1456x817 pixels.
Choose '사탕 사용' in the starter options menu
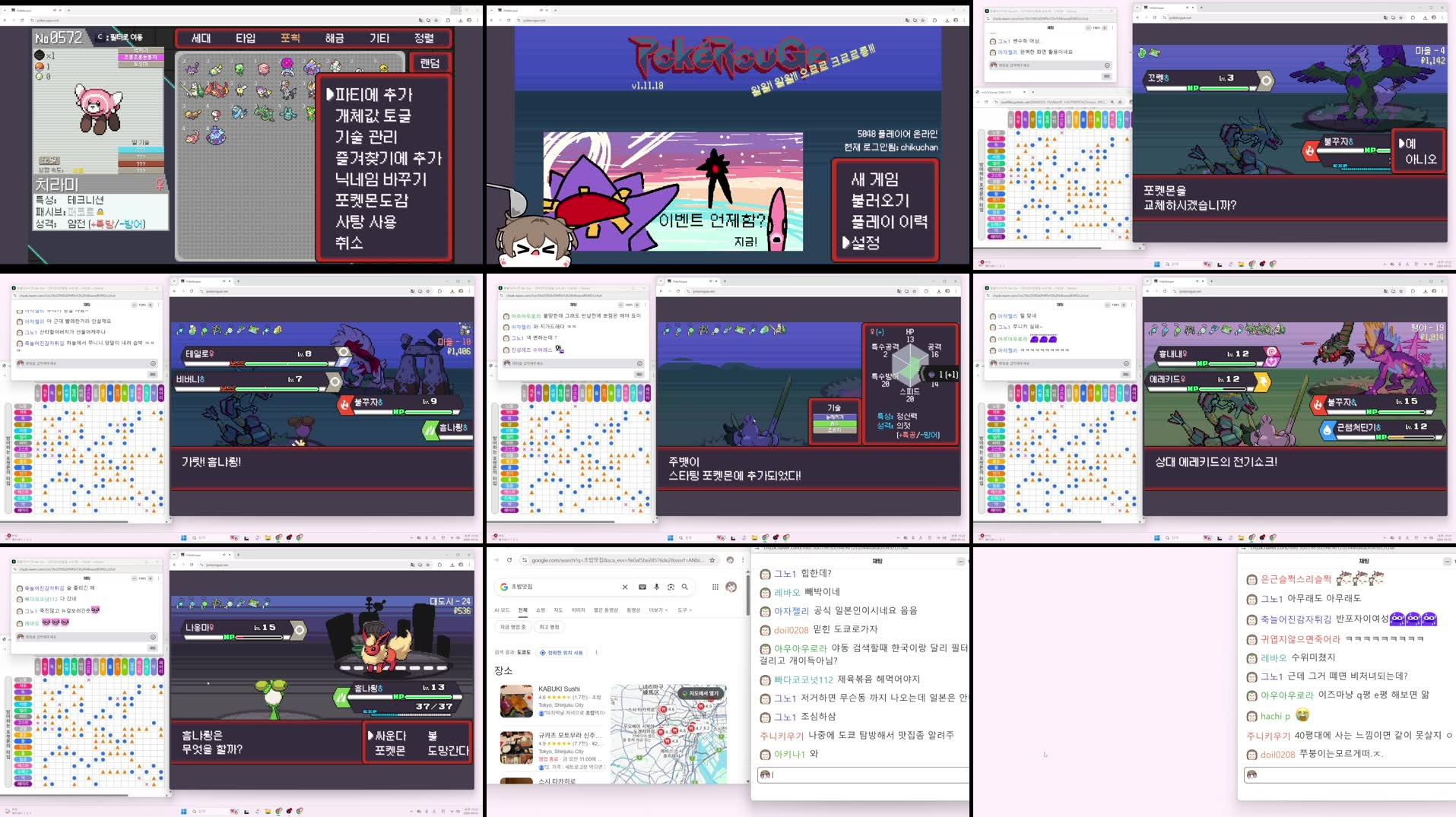point(366,222)
